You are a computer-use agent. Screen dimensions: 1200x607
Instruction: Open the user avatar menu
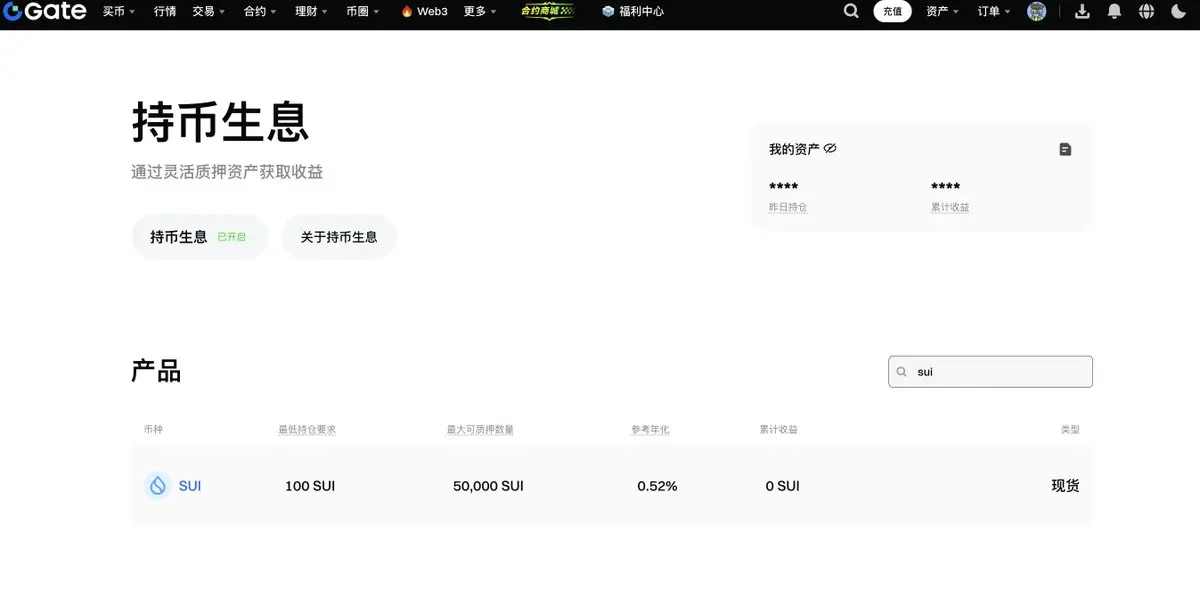tap(1036, 11)
